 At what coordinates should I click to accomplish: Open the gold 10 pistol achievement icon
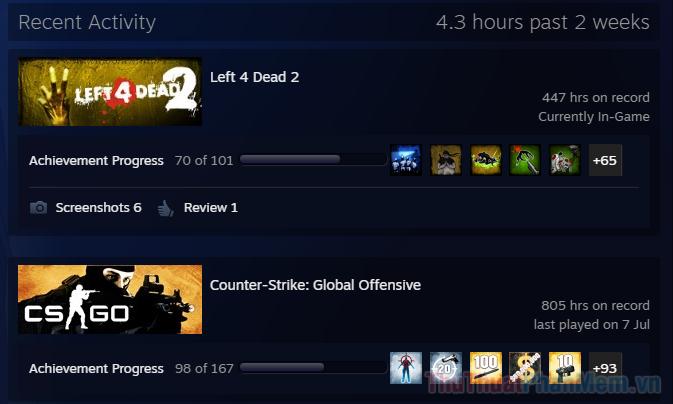coord(565,368)
